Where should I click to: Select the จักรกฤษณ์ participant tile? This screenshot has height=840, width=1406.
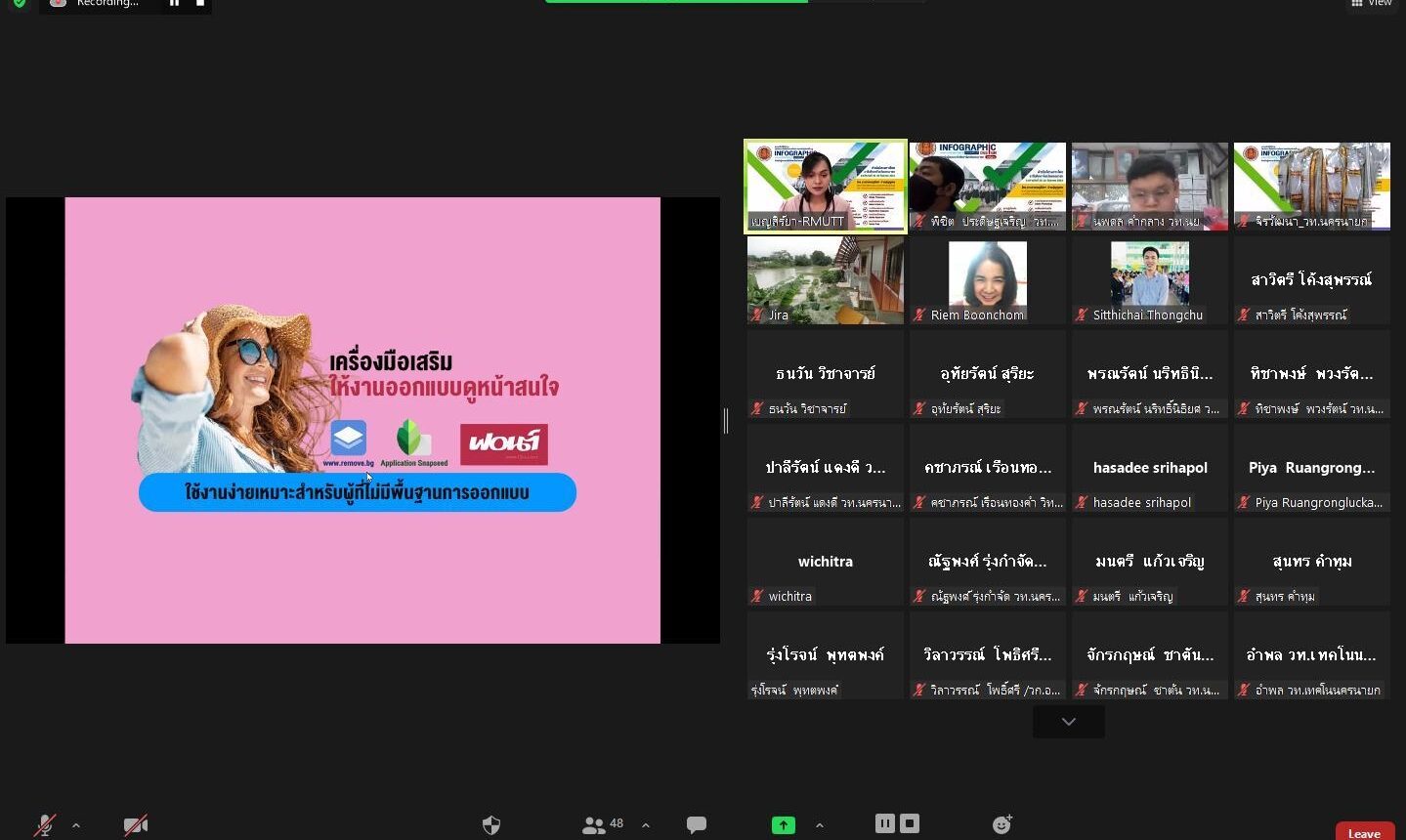(1150, 655)
